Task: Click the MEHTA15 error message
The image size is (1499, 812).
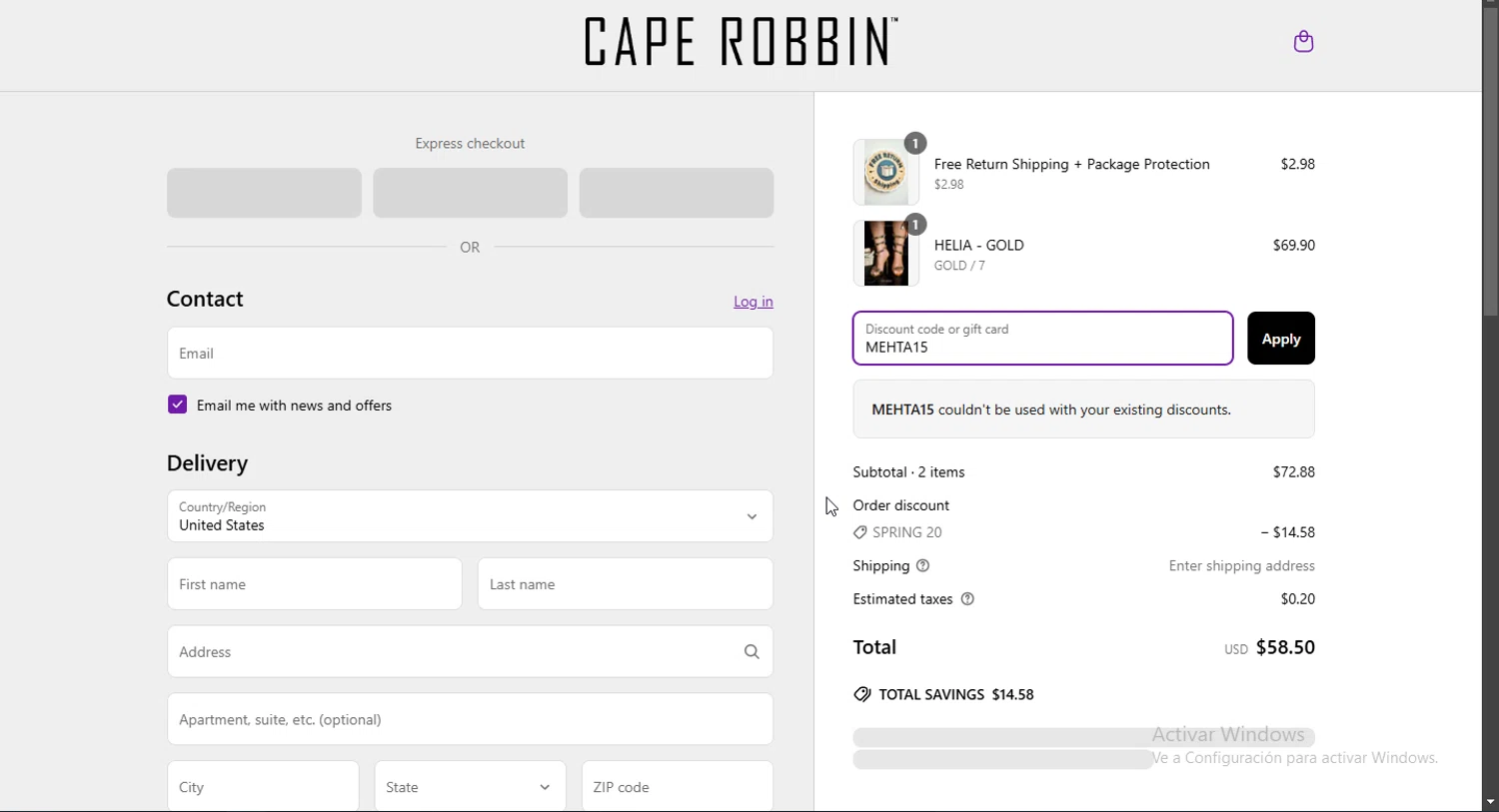Action: [1084, 409]
